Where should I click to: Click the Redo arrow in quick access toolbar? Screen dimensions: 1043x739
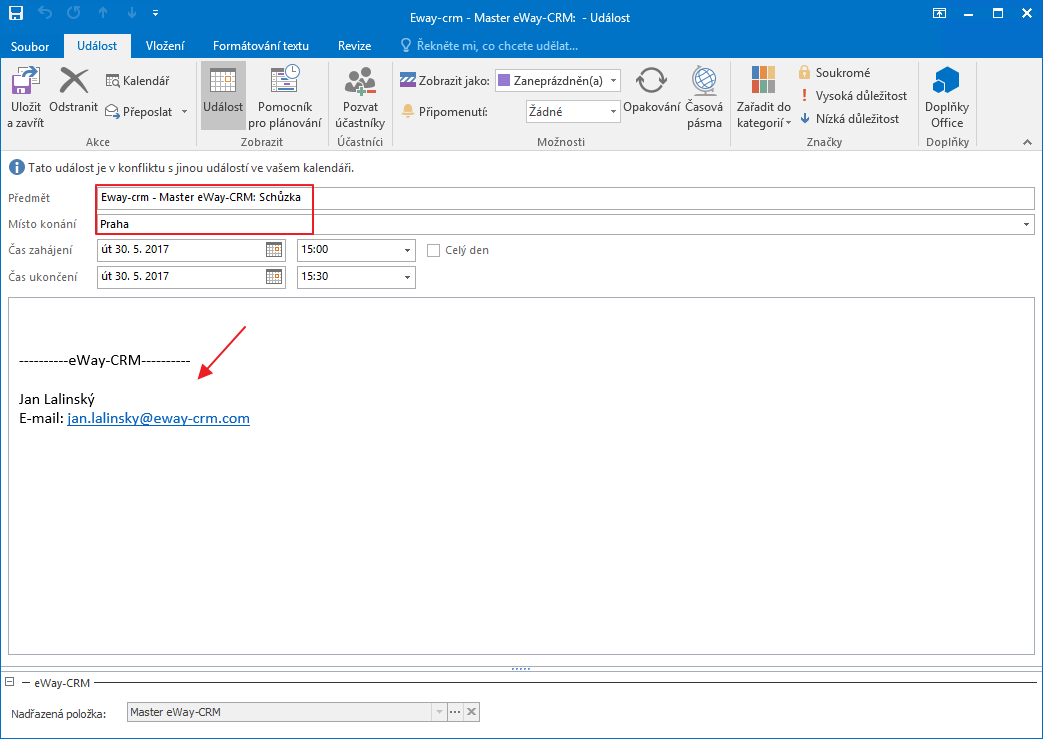(x=74, y=13)
